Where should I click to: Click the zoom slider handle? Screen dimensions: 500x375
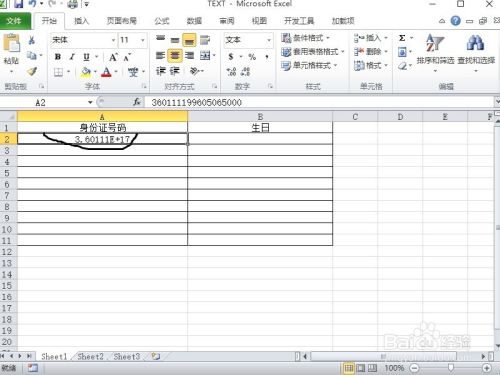point(451,368)
